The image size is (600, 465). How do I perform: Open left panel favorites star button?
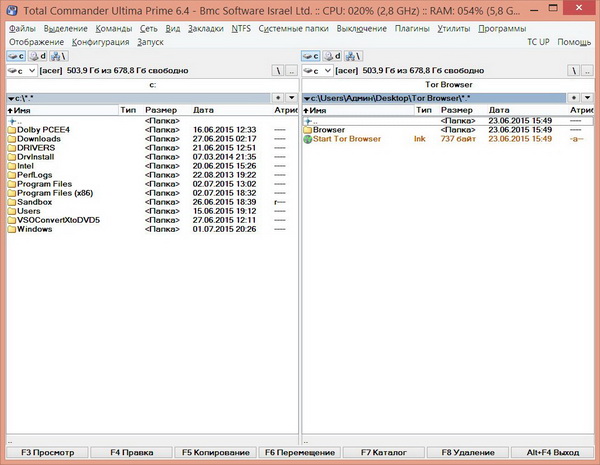(275, 98)
